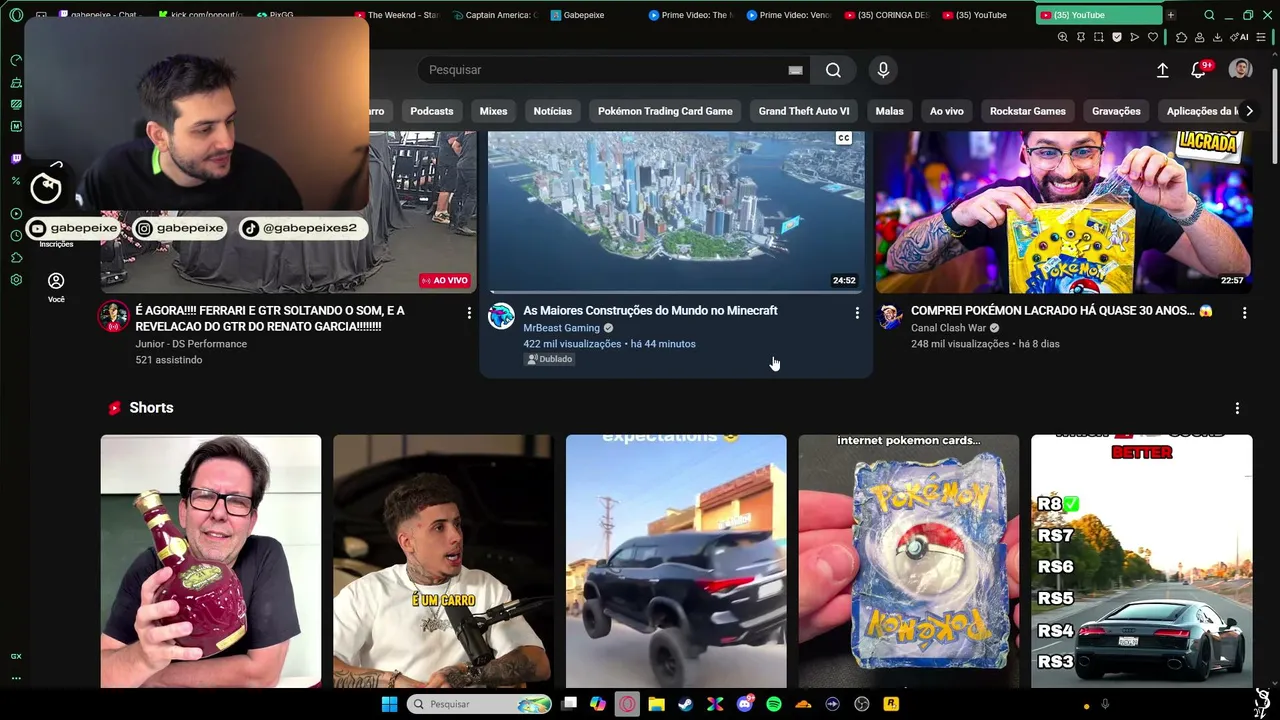This screenshot has width=1280, height=720.
Task: Open the GX Cleaner sidebar icon
Action: (16, 82)
